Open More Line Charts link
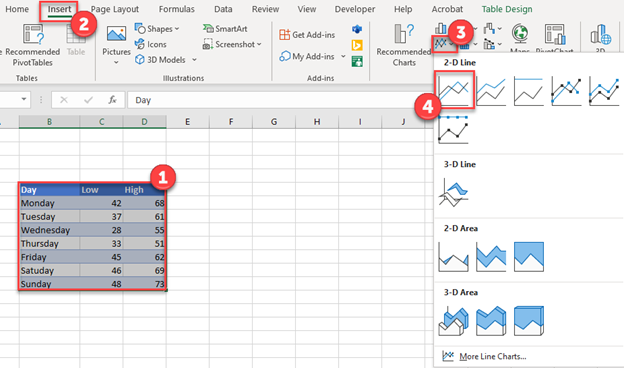 click(x=493, y=356)
